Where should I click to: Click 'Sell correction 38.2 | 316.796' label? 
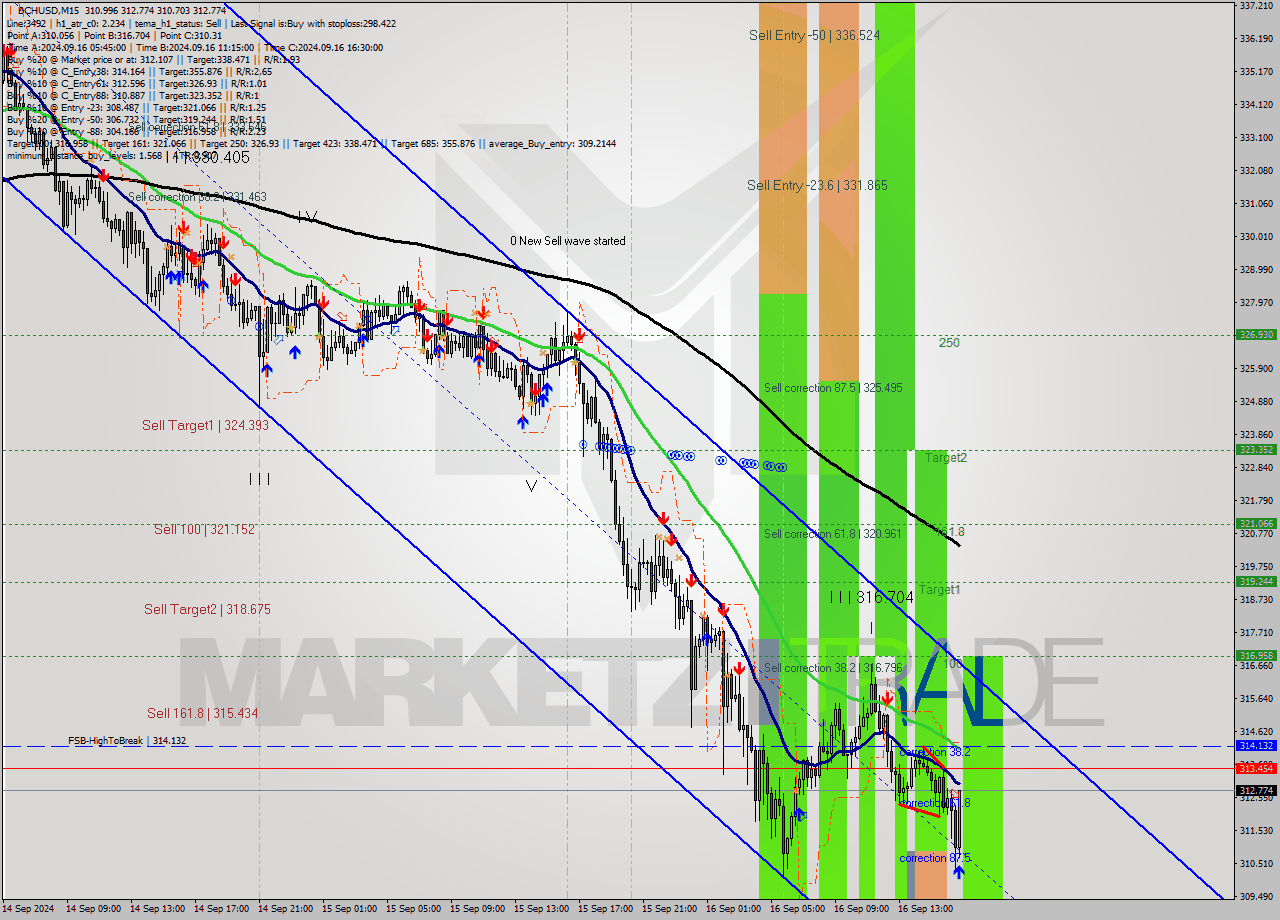tap(833, 668)
